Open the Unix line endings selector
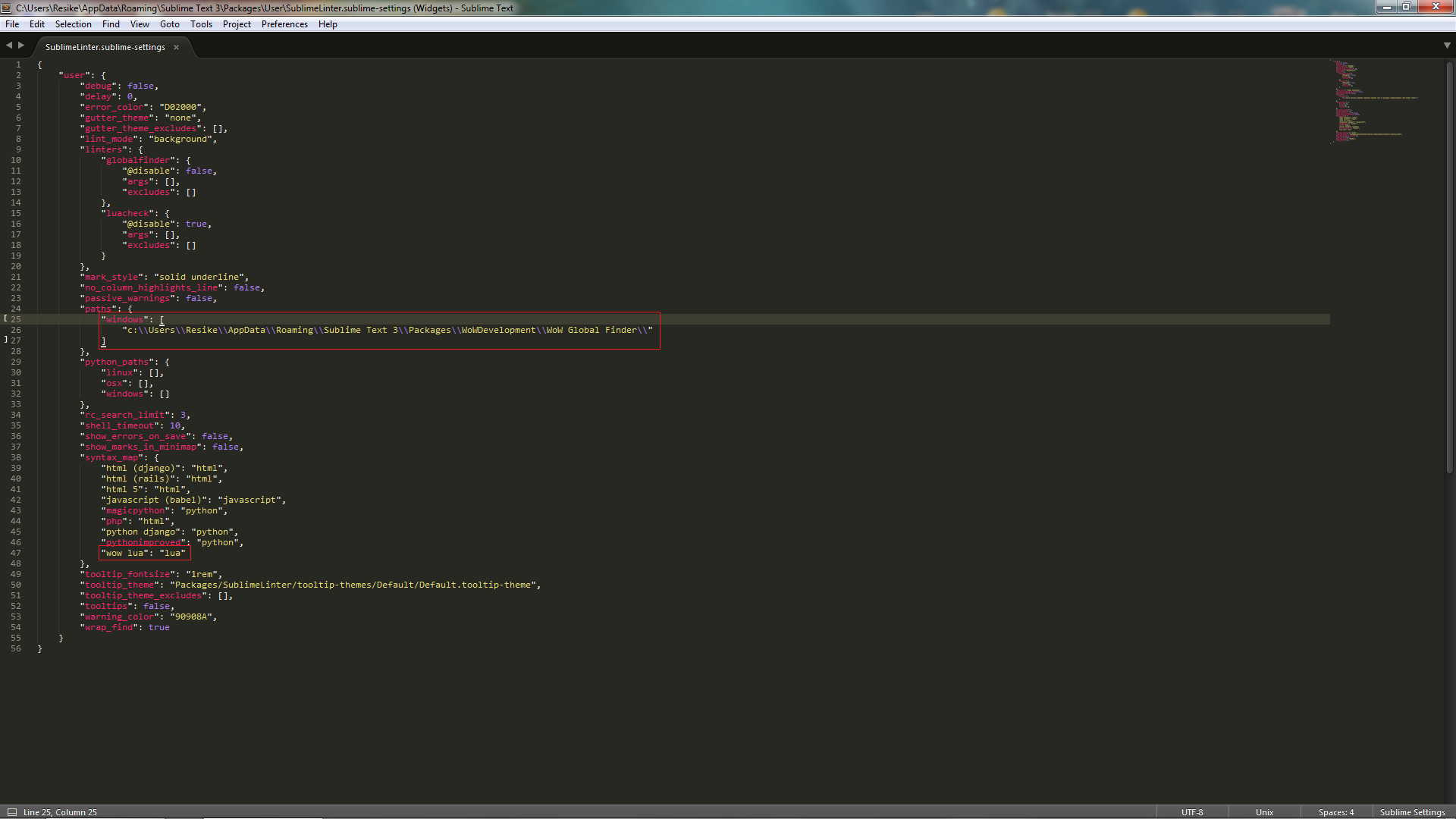This screenshot has height=819, width=1456. (1264, 812)
